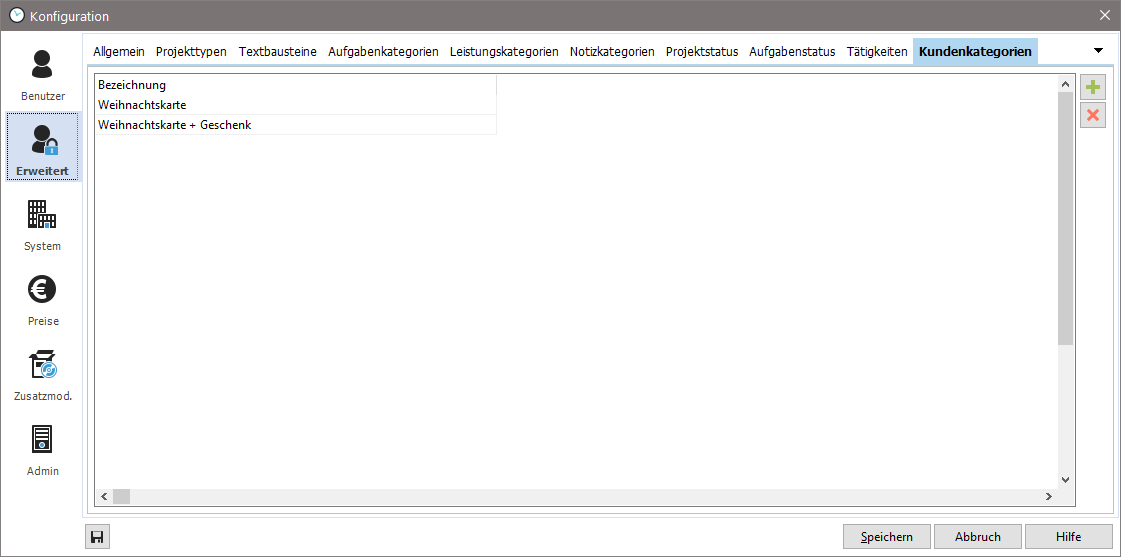Expand the tab overflow dropdown arrow

(x=1098, y=51)
